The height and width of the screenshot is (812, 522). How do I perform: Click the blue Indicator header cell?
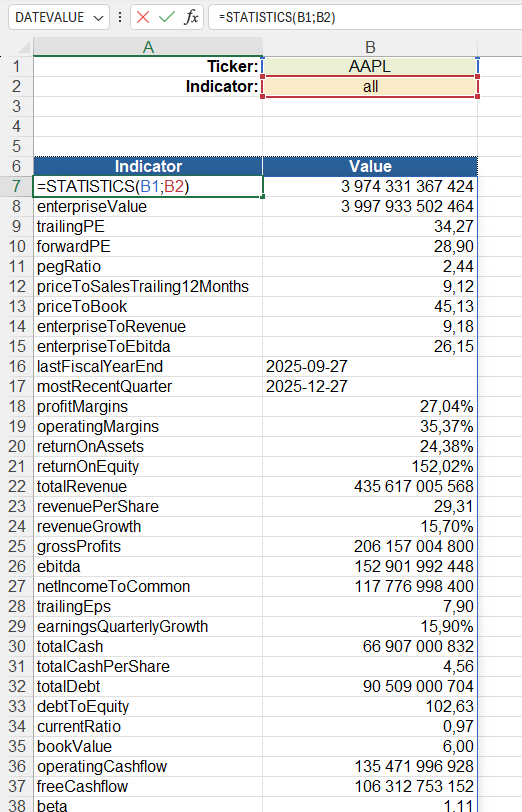[x=148, y=166]
